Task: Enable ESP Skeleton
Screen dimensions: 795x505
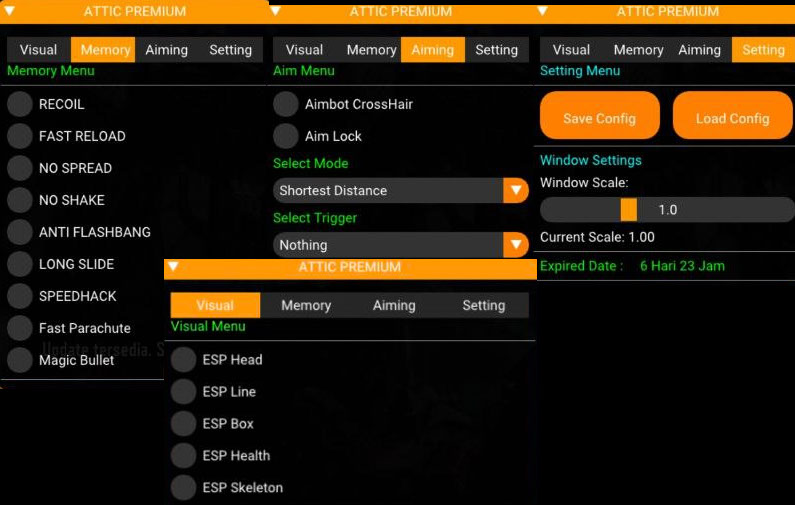Action: coord(184,488)
